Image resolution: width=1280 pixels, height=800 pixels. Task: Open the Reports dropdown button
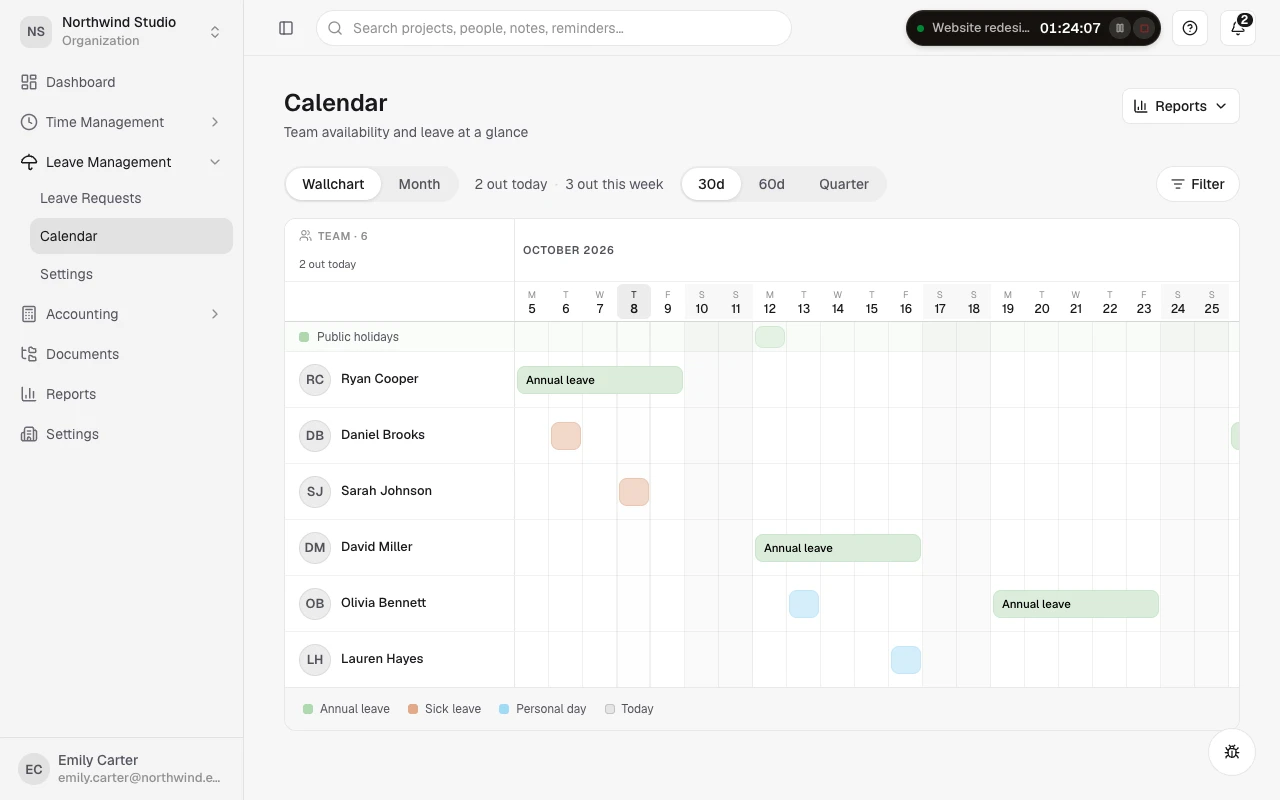(x=1181, y=106)
